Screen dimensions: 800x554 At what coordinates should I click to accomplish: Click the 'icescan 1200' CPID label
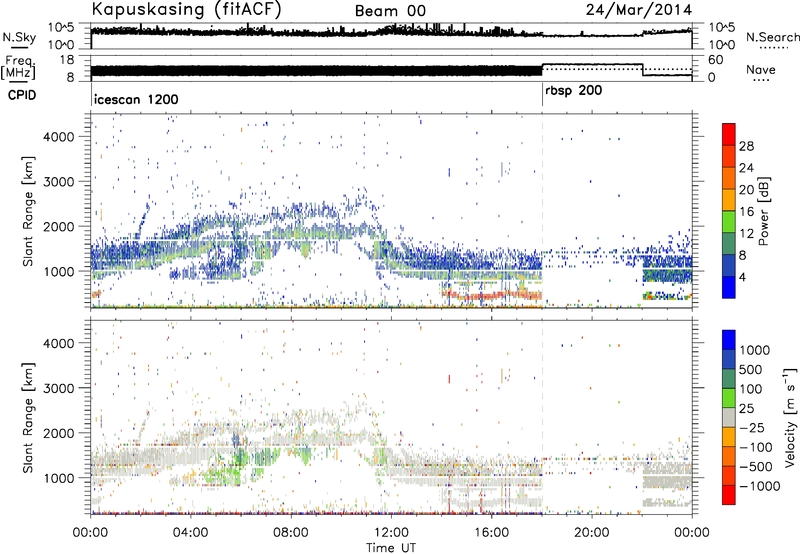[136, 99]
